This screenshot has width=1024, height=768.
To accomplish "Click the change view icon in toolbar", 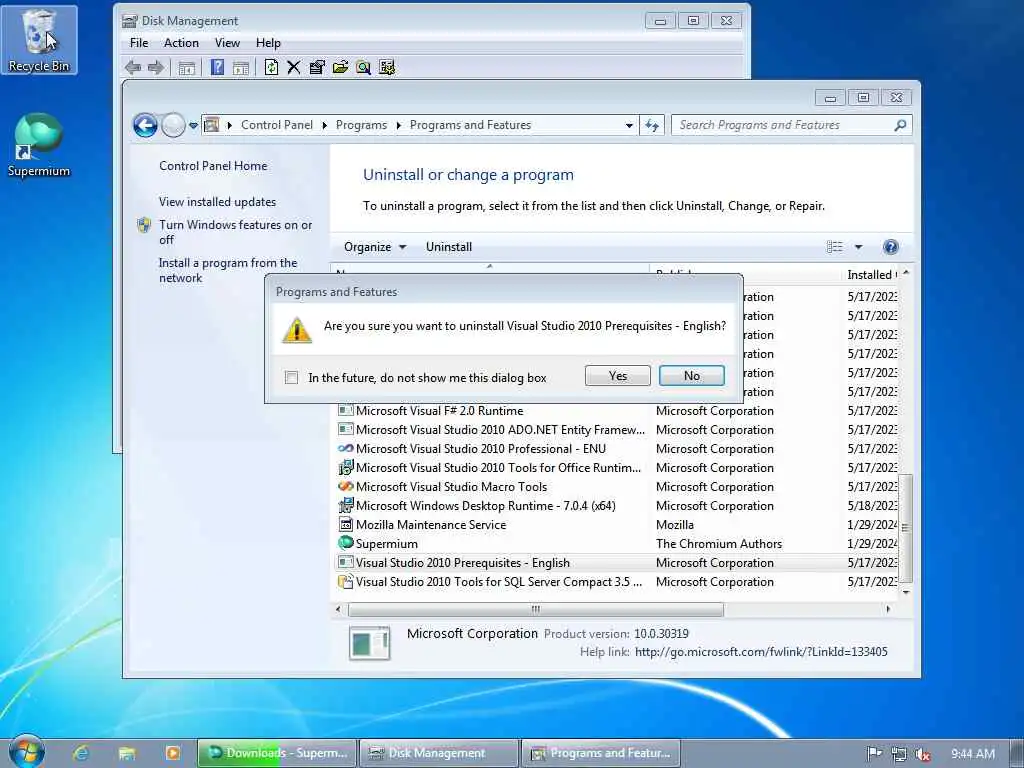I will (x=835, y=247).
